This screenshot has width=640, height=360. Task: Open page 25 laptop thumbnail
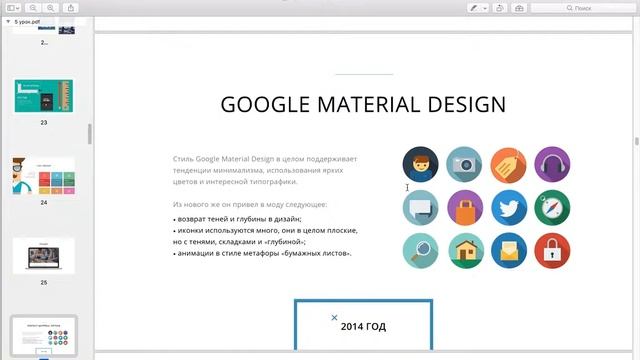[44, 256]
